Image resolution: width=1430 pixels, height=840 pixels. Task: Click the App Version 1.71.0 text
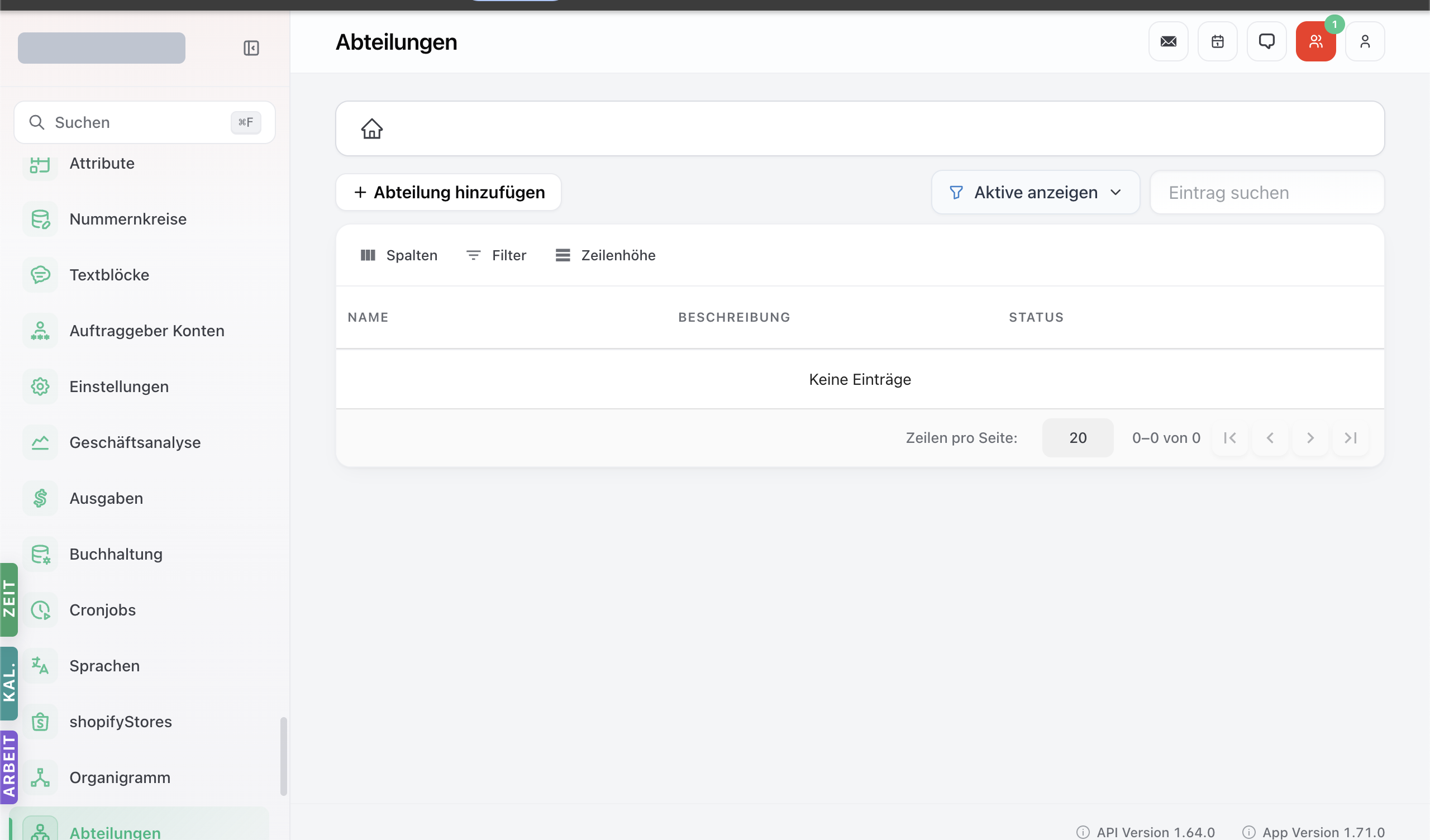click(x=1323, y=832)
